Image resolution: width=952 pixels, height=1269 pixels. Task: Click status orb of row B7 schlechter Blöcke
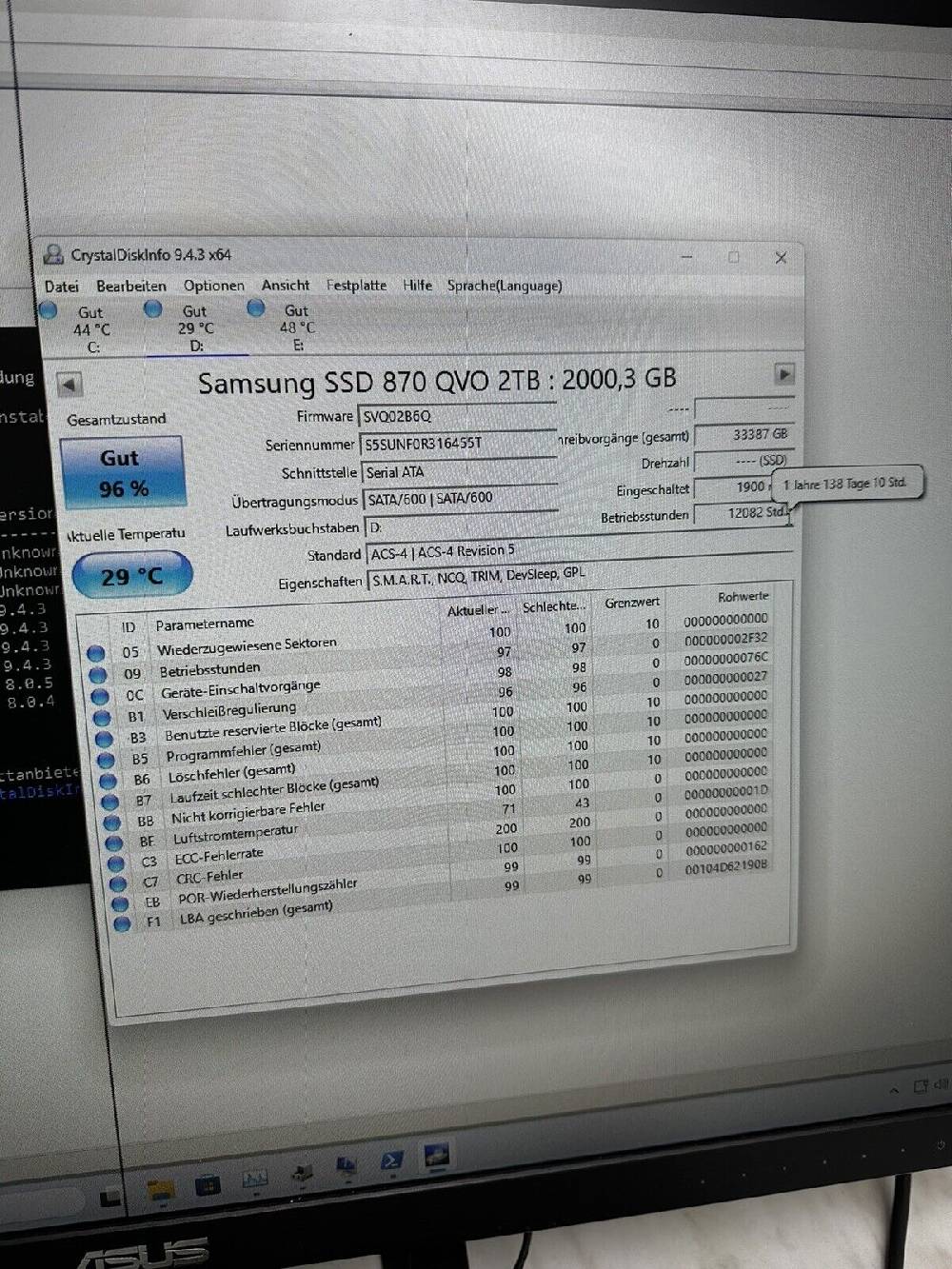pyautogui.click(x=110, y=803)
